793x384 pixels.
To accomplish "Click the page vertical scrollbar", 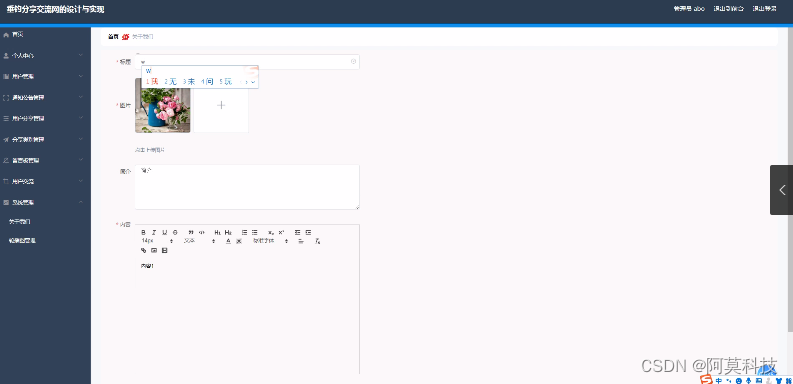I will (x=790, y=180).
